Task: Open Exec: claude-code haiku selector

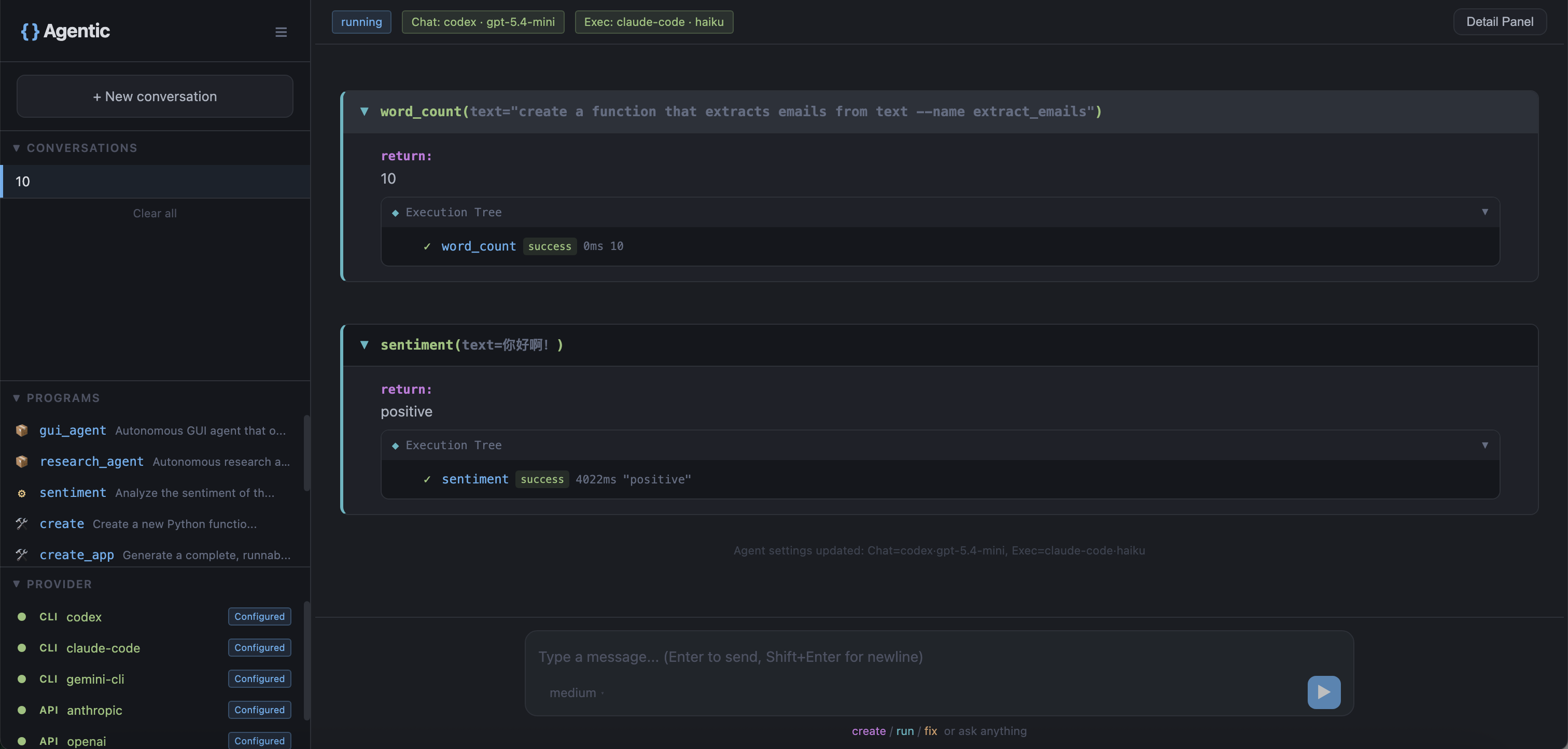Action: (654, 22)
